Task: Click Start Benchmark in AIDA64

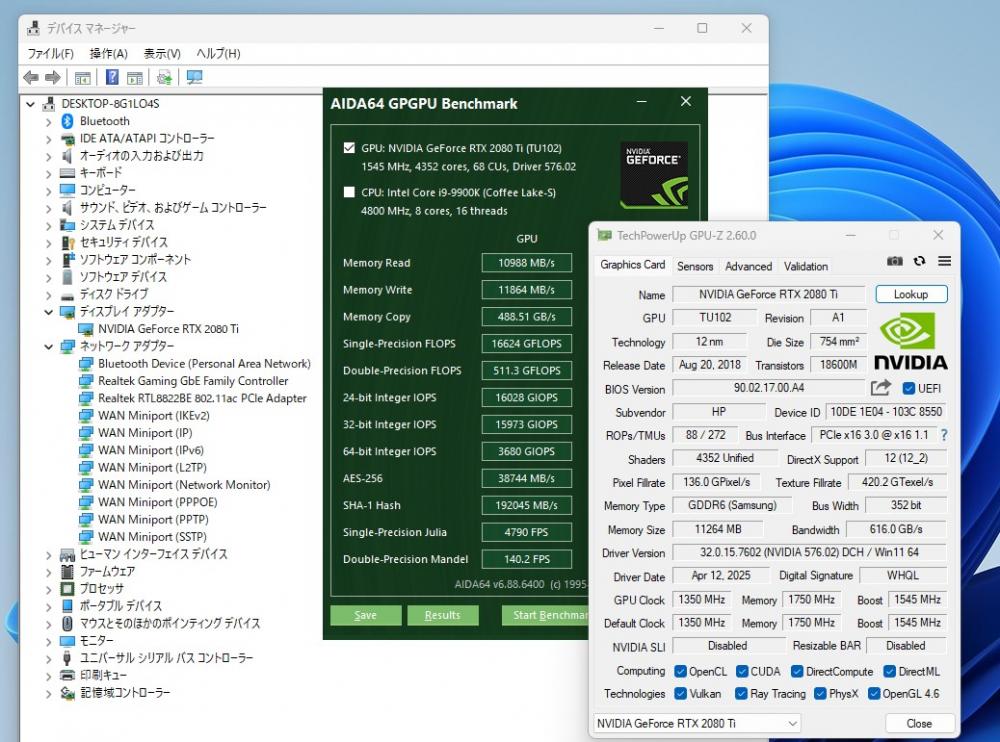Action: click(545, 615)
